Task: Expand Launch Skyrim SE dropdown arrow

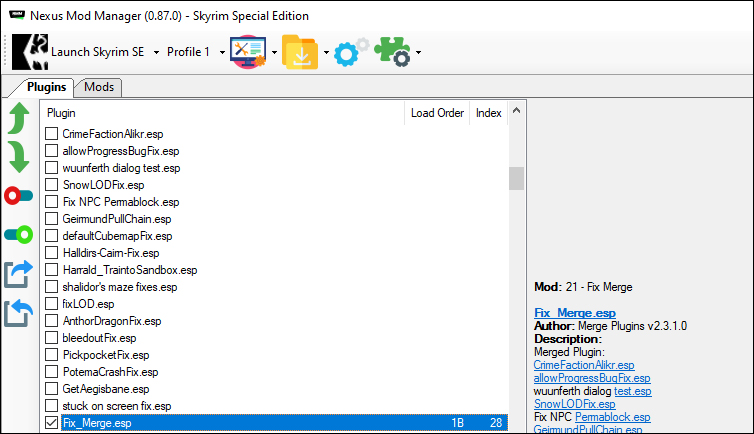Action: click(156, 52)
